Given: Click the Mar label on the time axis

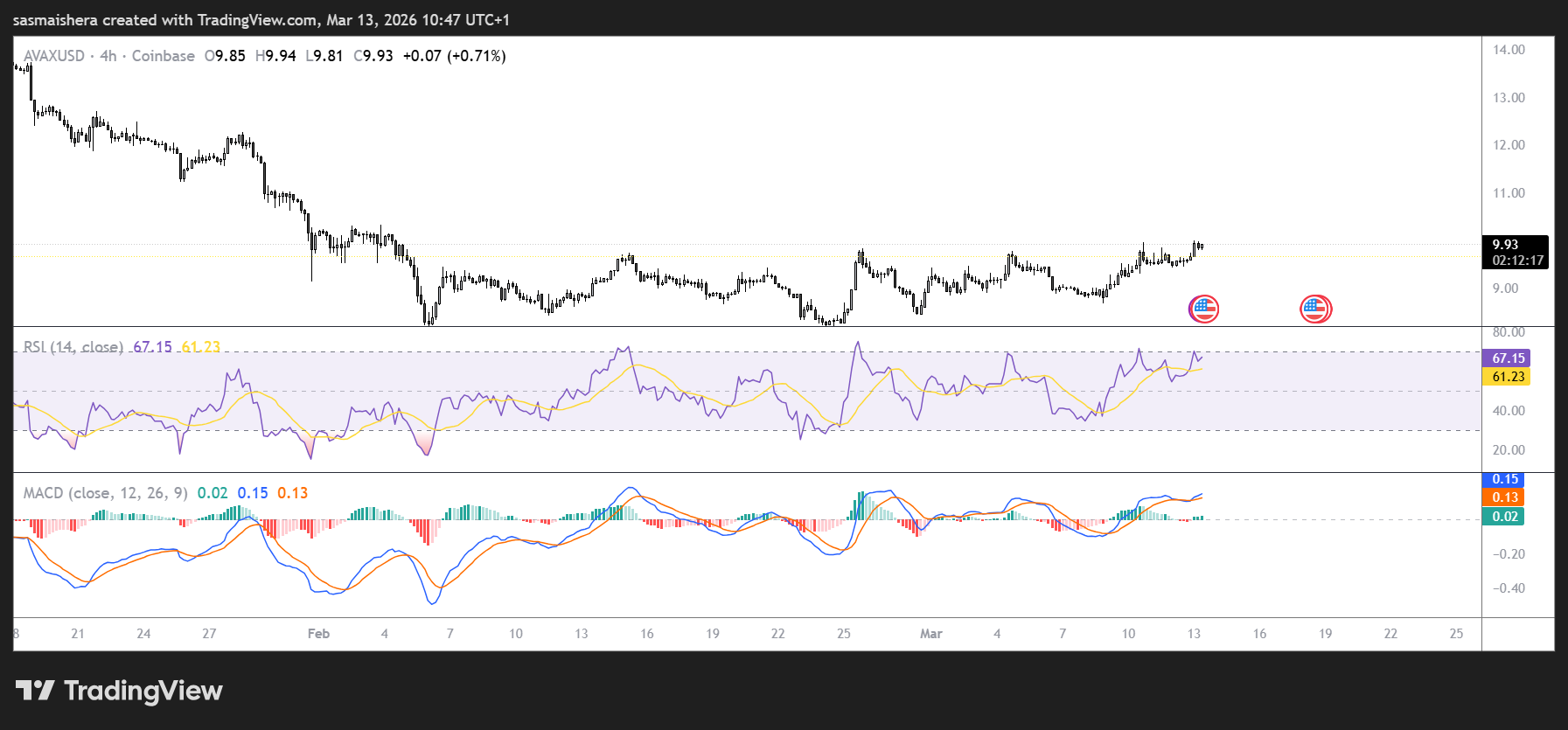Looking at the screenshot, I should coord(930,634).
